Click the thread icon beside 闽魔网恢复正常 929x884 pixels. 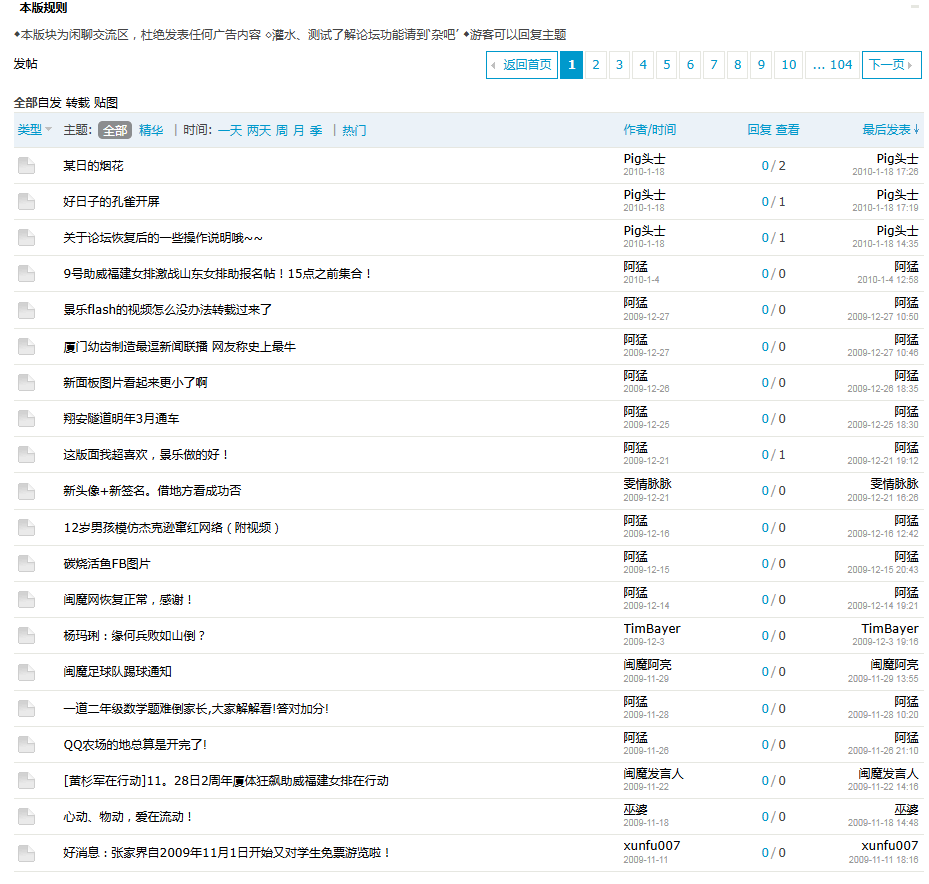pos(26,600)
